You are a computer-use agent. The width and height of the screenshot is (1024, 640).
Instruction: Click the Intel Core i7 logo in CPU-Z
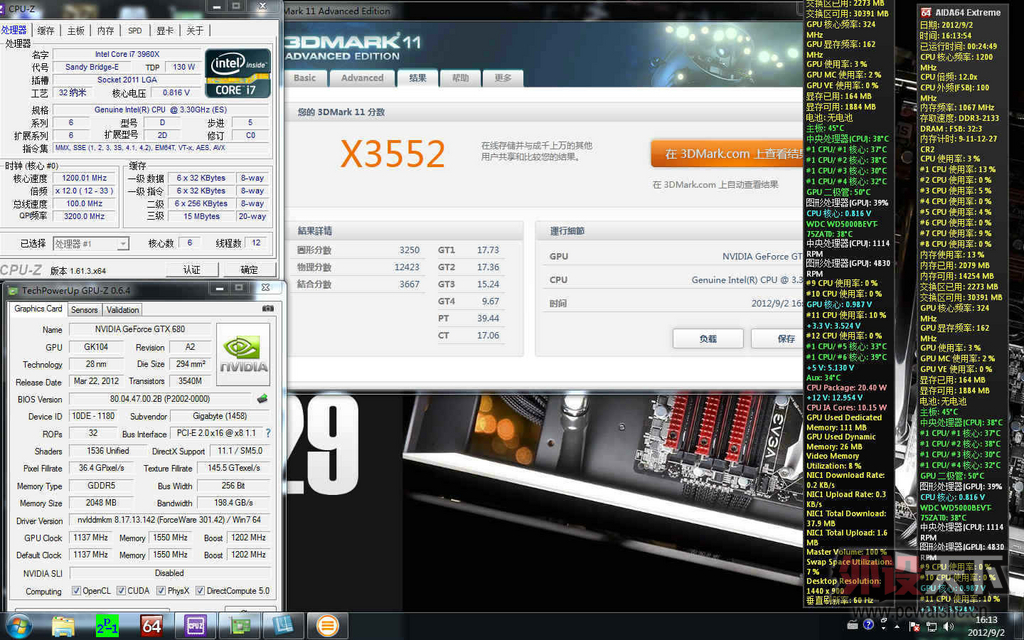click(238, 72)
